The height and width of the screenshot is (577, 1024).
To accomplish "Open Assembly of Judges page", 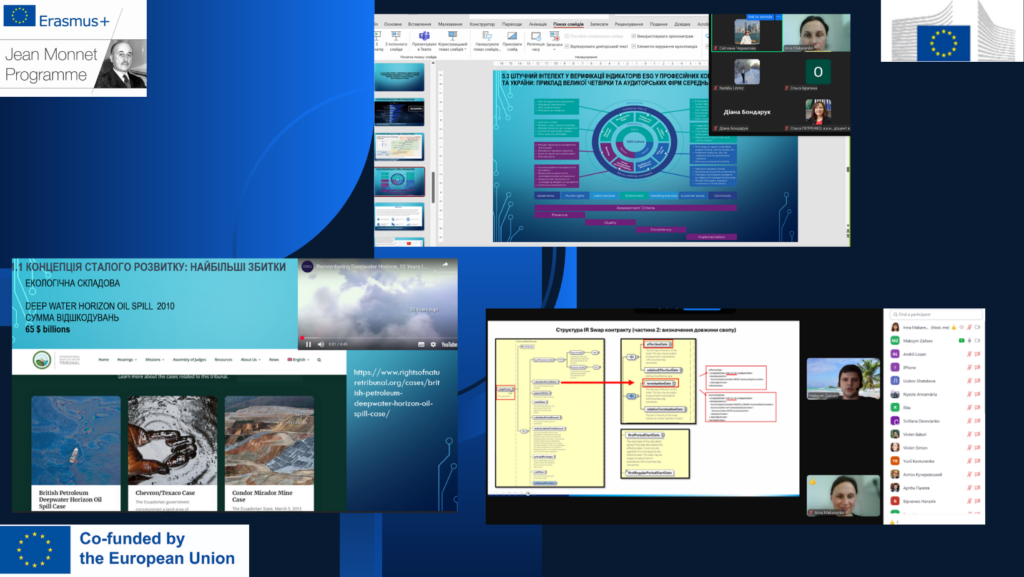I will 189,360.
